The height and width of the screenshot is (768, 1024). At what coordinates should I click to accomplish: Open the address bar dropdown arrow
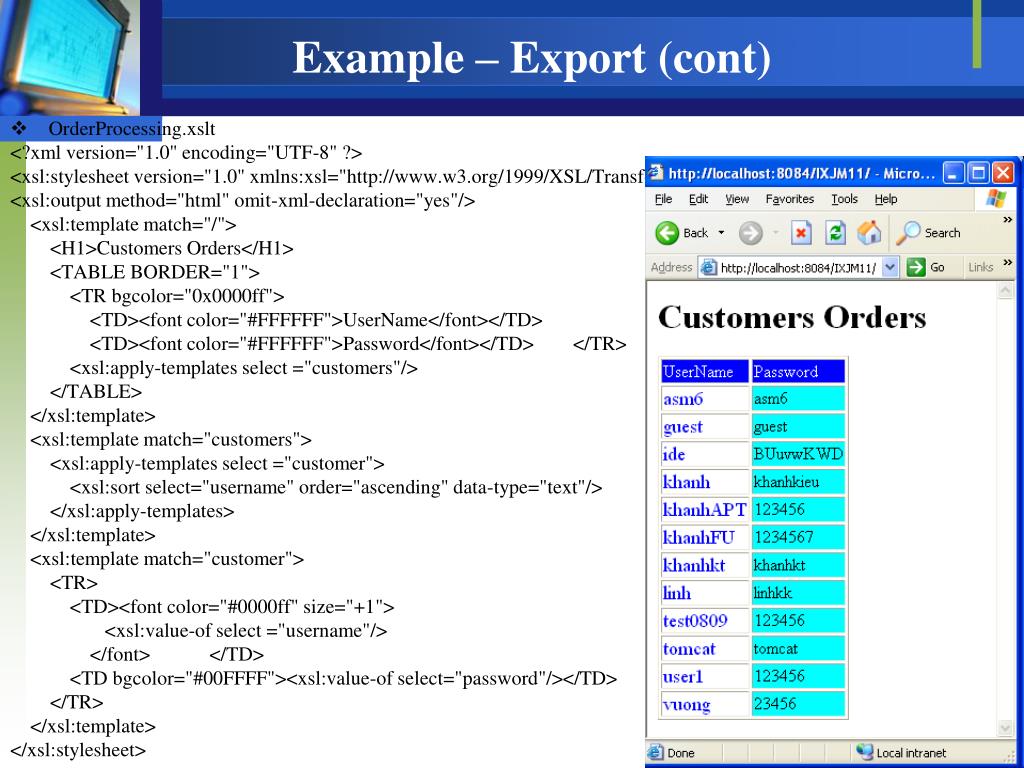point(890,266)
